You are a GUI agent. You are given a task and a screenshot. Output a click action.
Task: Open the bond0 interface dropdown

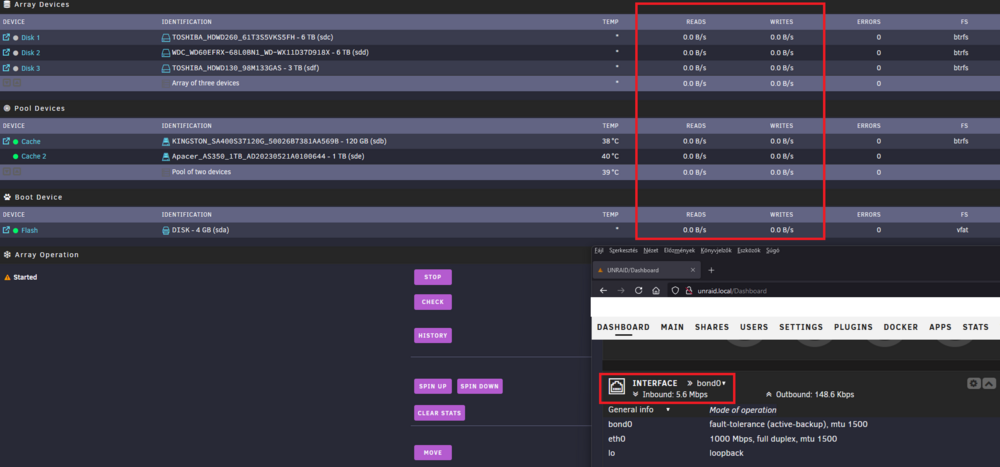click(x=711, y=383)
